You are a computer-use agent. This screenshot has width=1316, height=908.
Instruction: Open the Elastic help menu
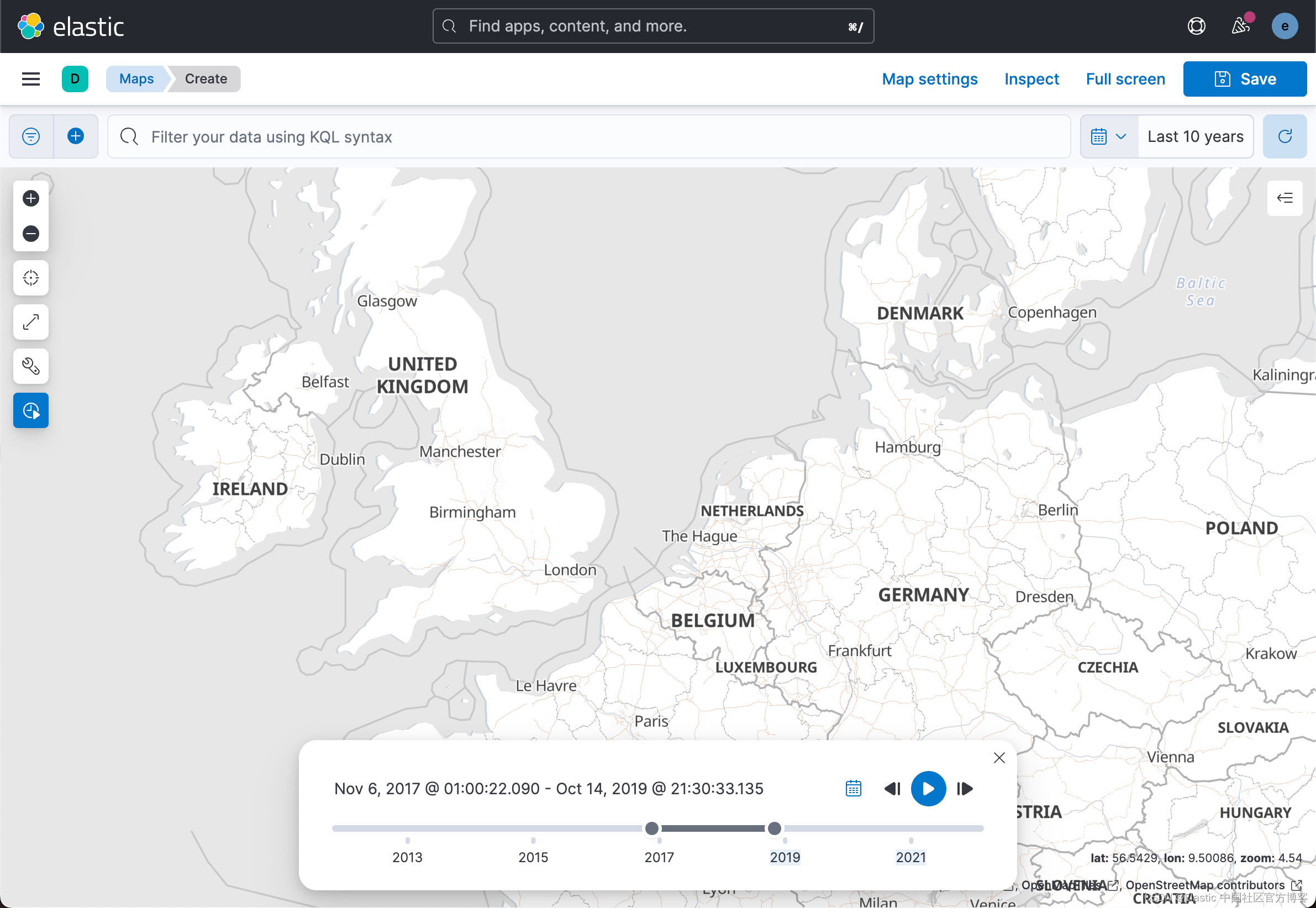[x=1196, y=25]
